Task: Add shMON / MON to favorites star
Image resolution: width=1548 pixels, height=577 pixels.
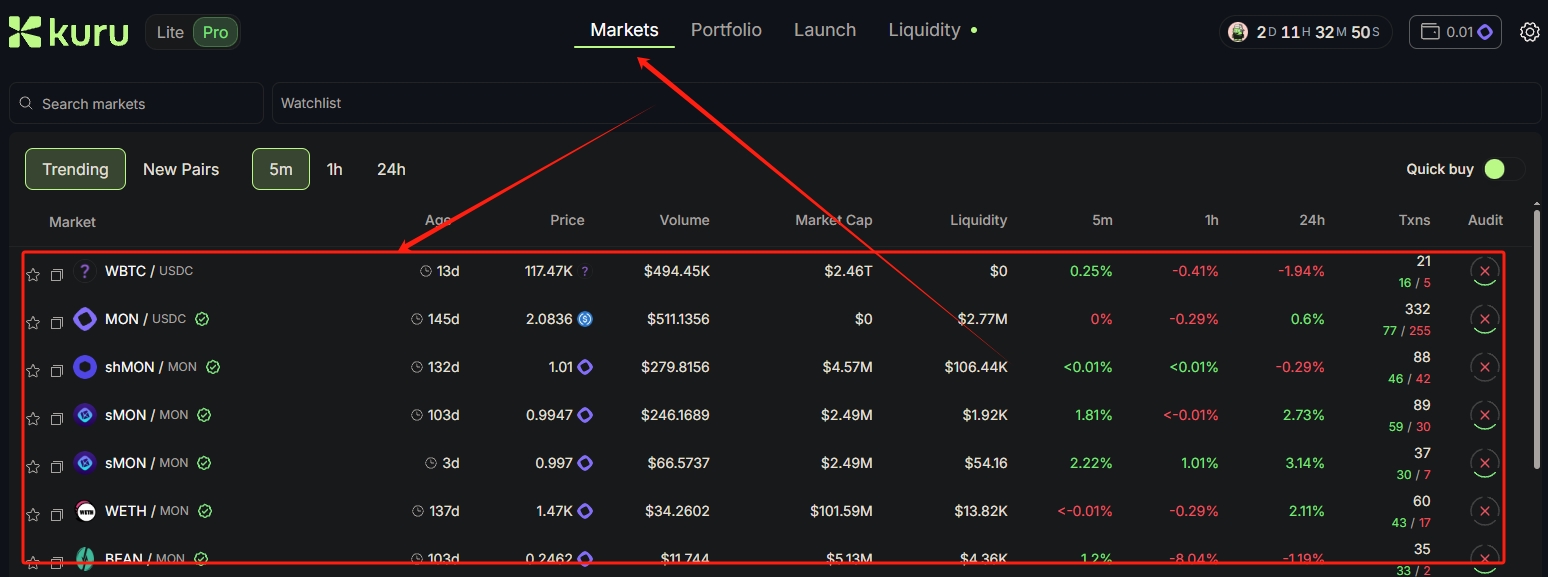Action: 33,370
